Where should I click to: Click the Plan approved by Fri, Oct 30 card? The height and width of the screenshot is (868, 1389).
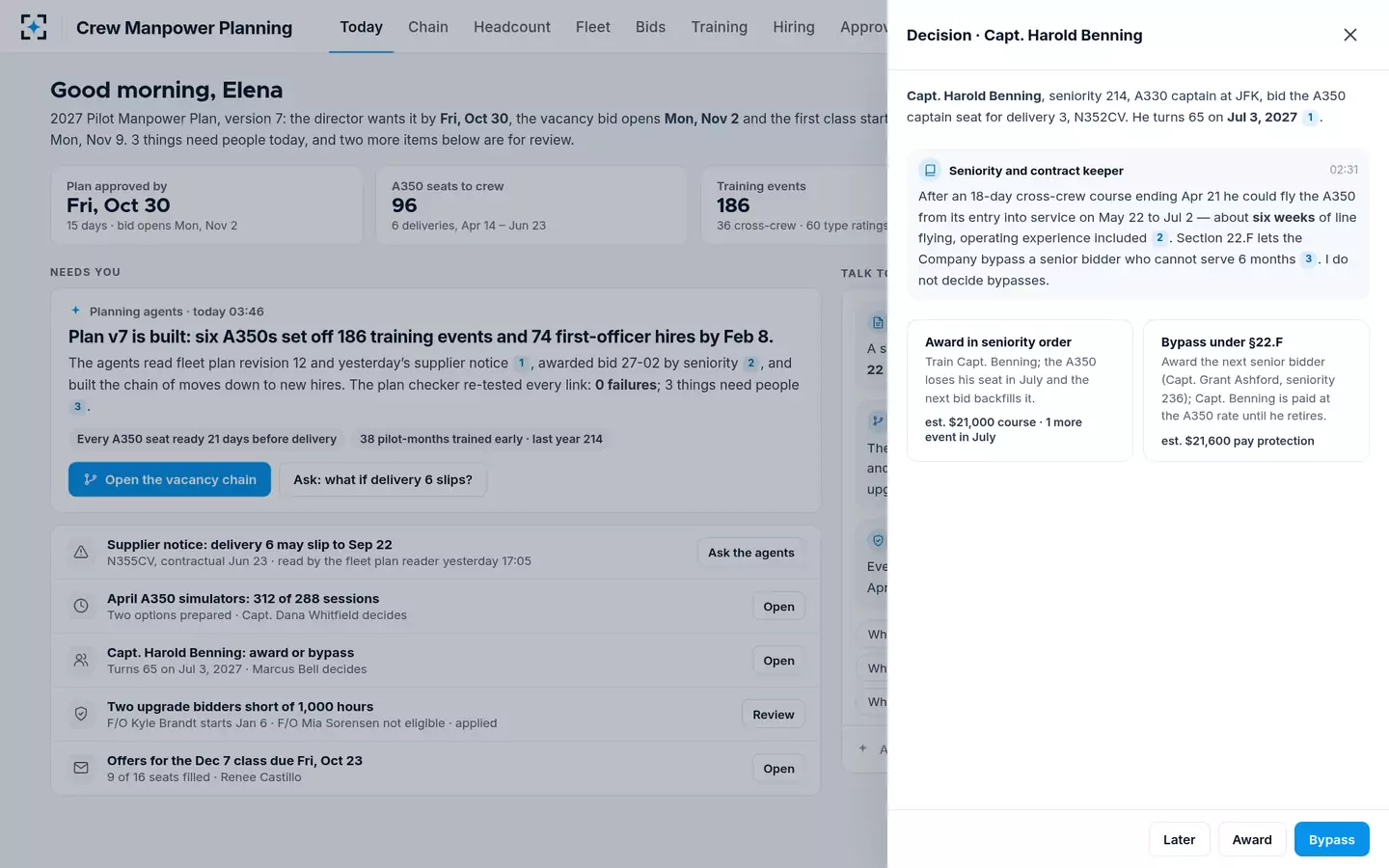click(206, 204)
